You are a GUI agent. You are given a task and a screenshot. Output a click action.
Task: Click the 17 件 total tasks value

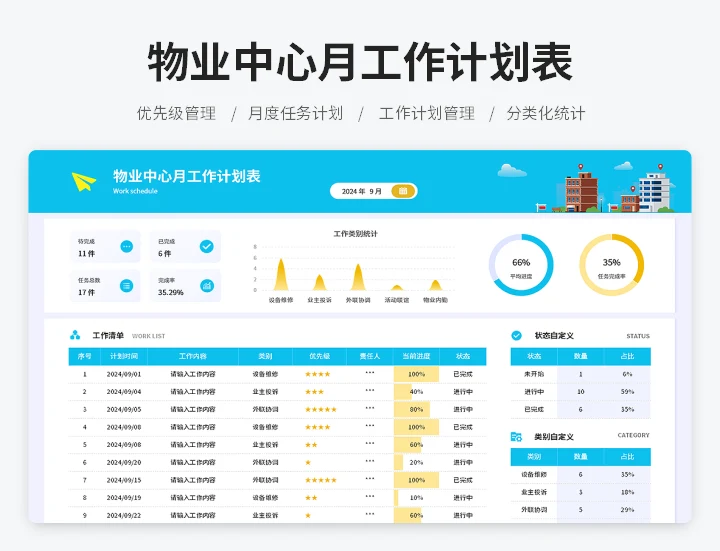[x=86, y=292]
